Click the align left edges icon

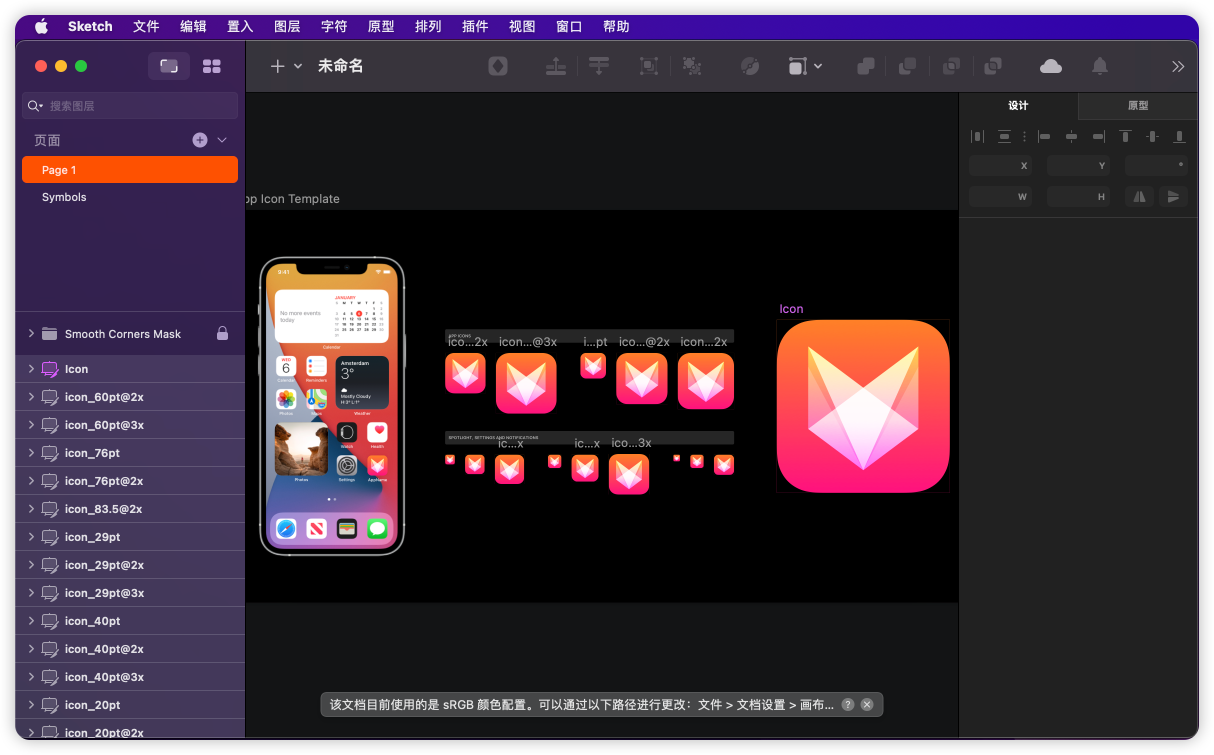1044,136
